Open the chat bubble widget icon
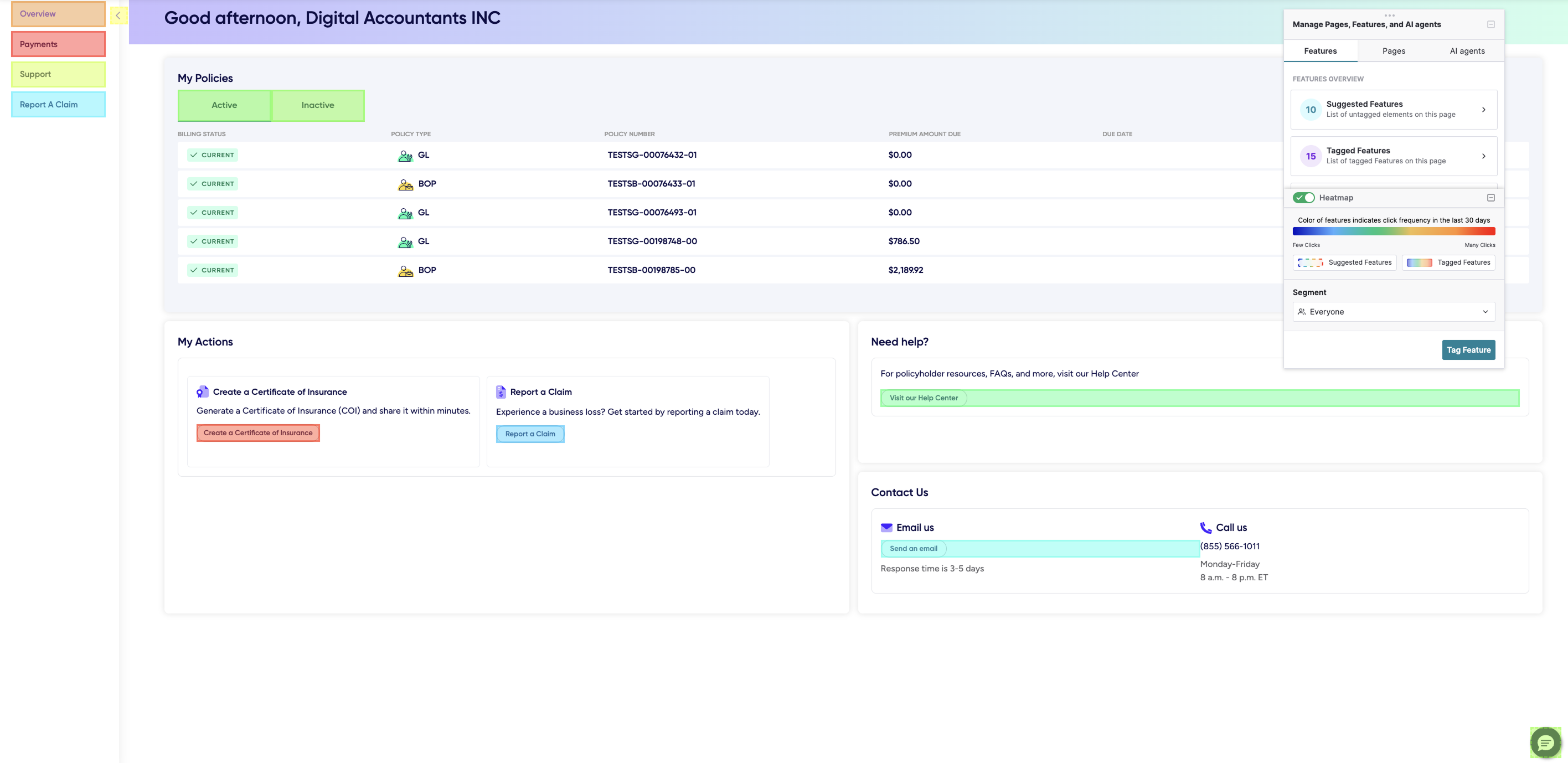 (x=1545, y=743)
